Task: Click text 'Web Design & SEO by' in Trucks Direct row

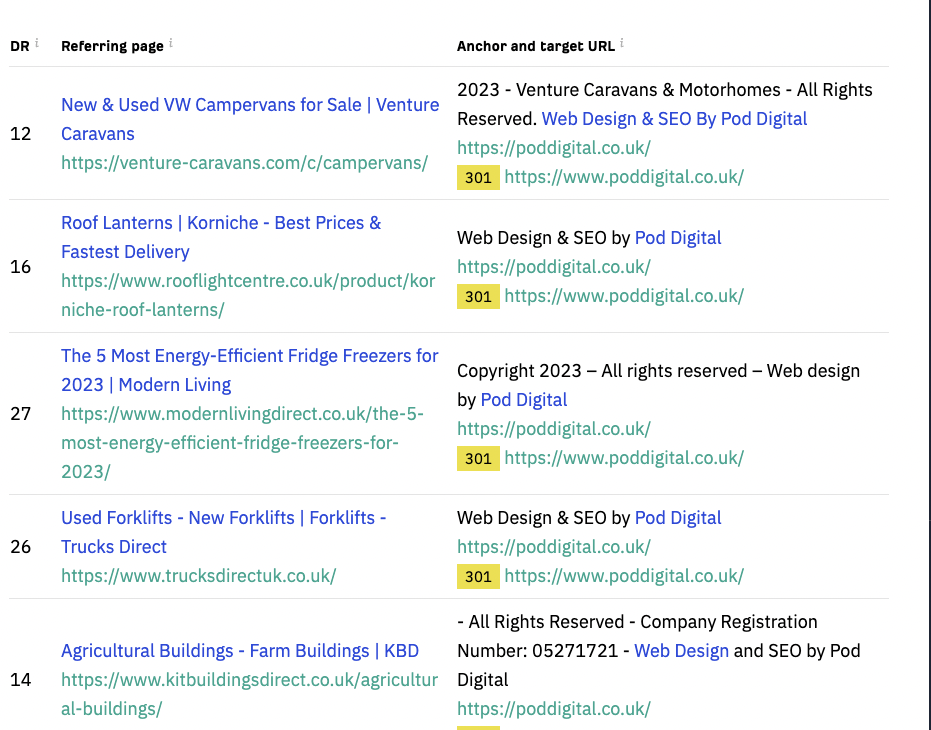Action: 543,518
